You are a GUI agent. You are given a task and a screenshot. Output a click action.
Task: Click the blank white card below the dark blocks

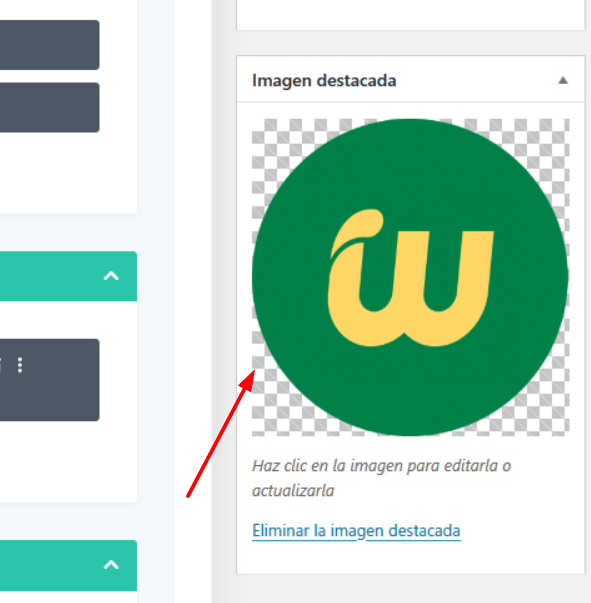68,173
